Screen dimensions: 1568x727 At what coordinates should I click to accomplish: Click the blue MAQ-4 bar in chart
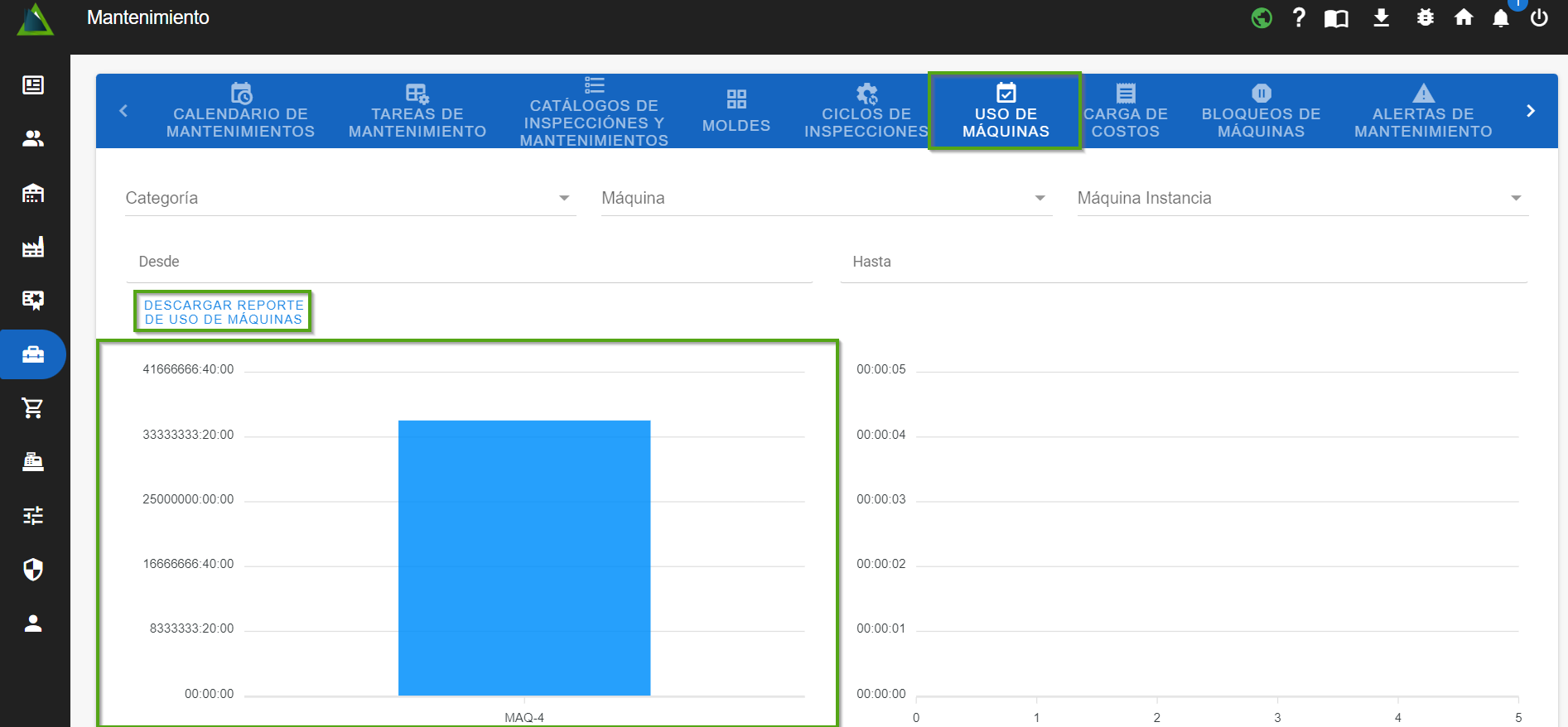pyautogui.click(x=524, y=557)
